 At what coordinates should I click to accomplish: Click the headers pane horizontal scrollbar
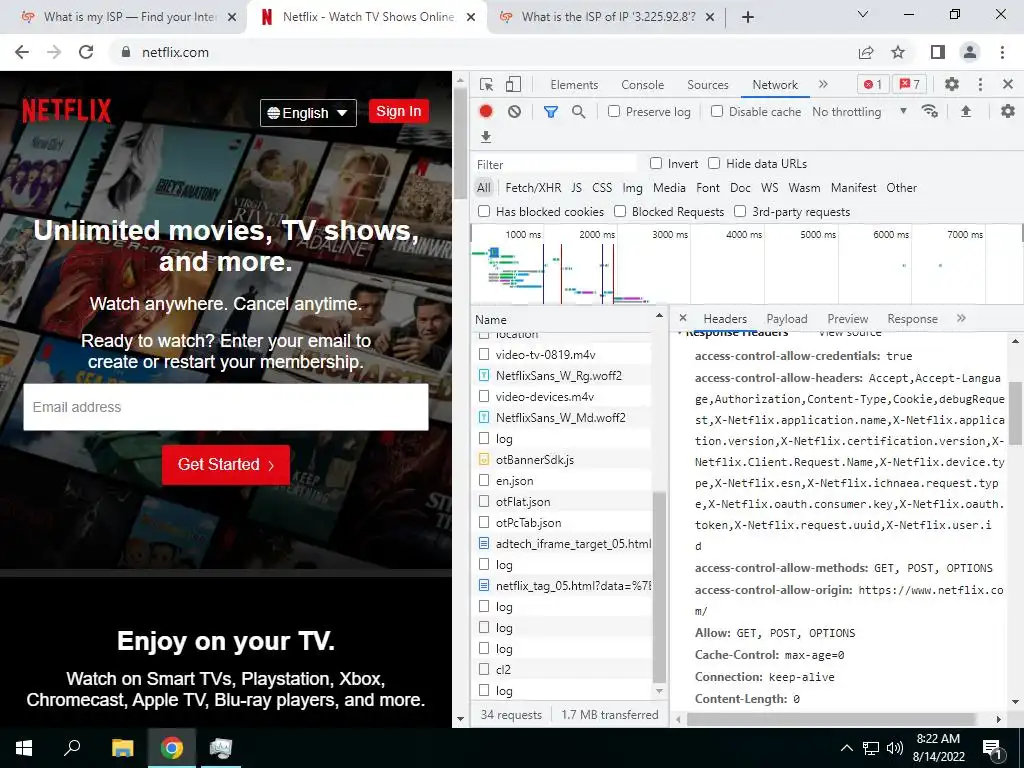[831, 719]
